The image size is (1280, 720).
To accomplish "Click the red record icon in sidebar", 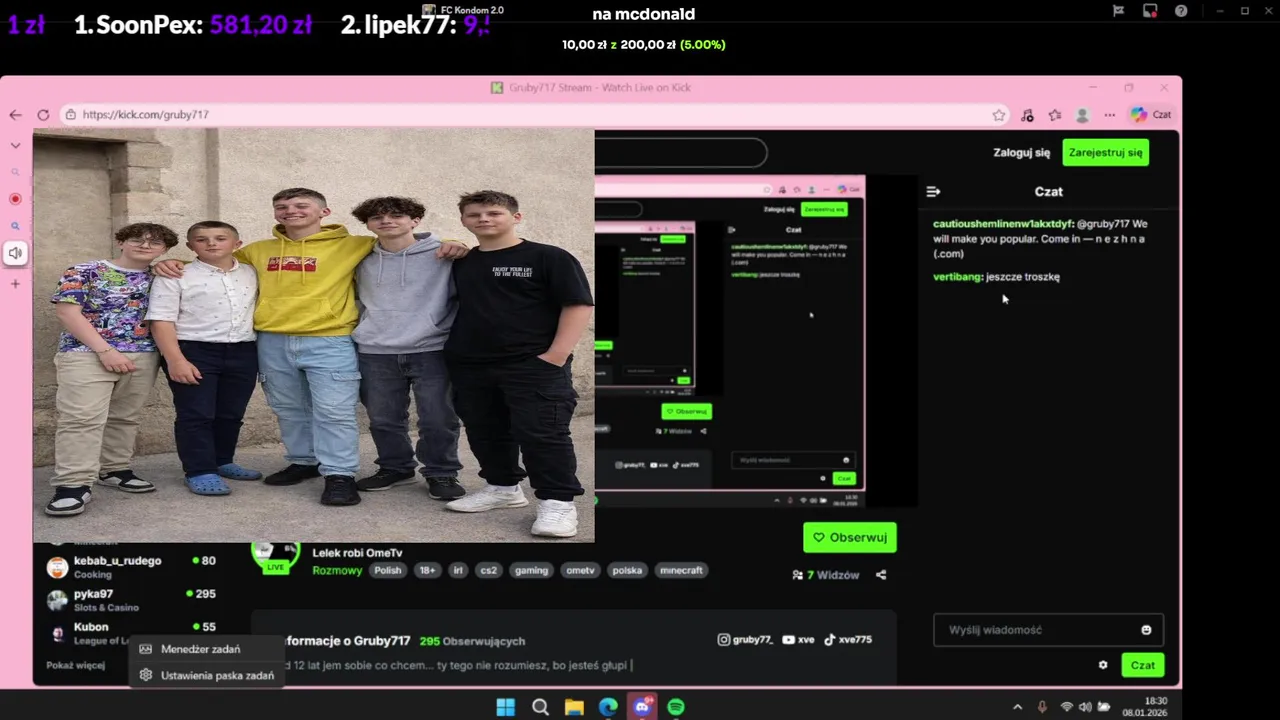I will click(x=15, y=199).
